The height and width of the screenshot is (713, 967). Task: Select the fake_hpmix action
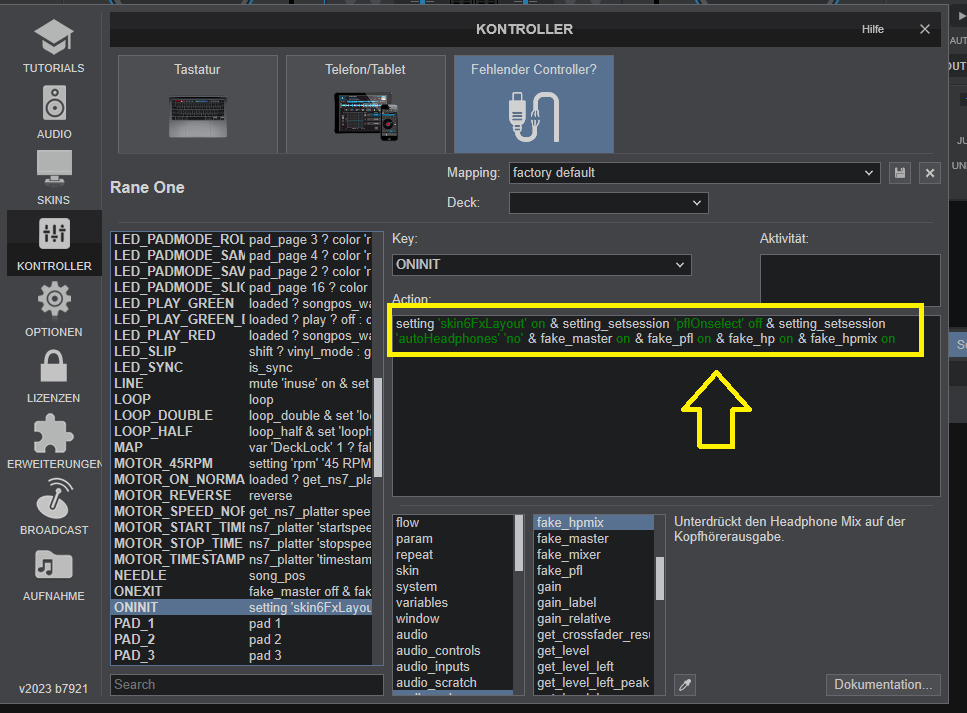click(594, 522)
